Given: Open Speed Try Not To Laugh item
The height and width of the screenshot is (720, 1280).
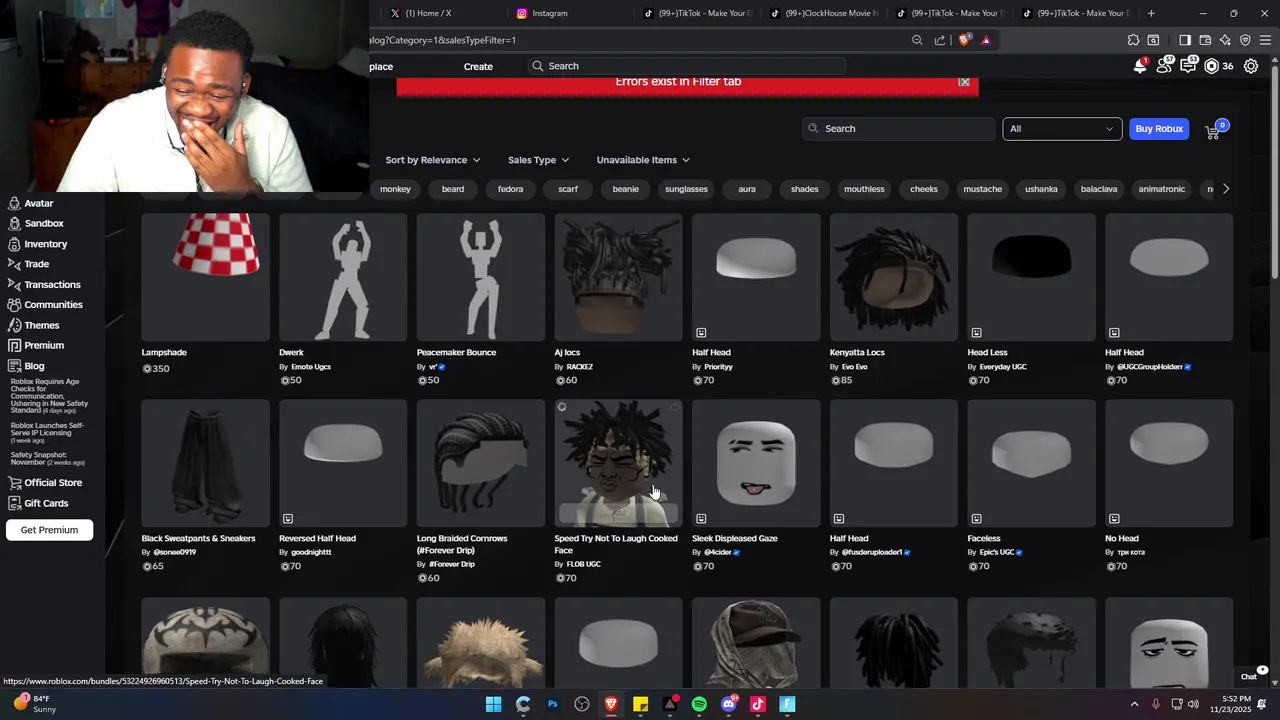Looking at the screenshot, I should [x=618, y=463].
